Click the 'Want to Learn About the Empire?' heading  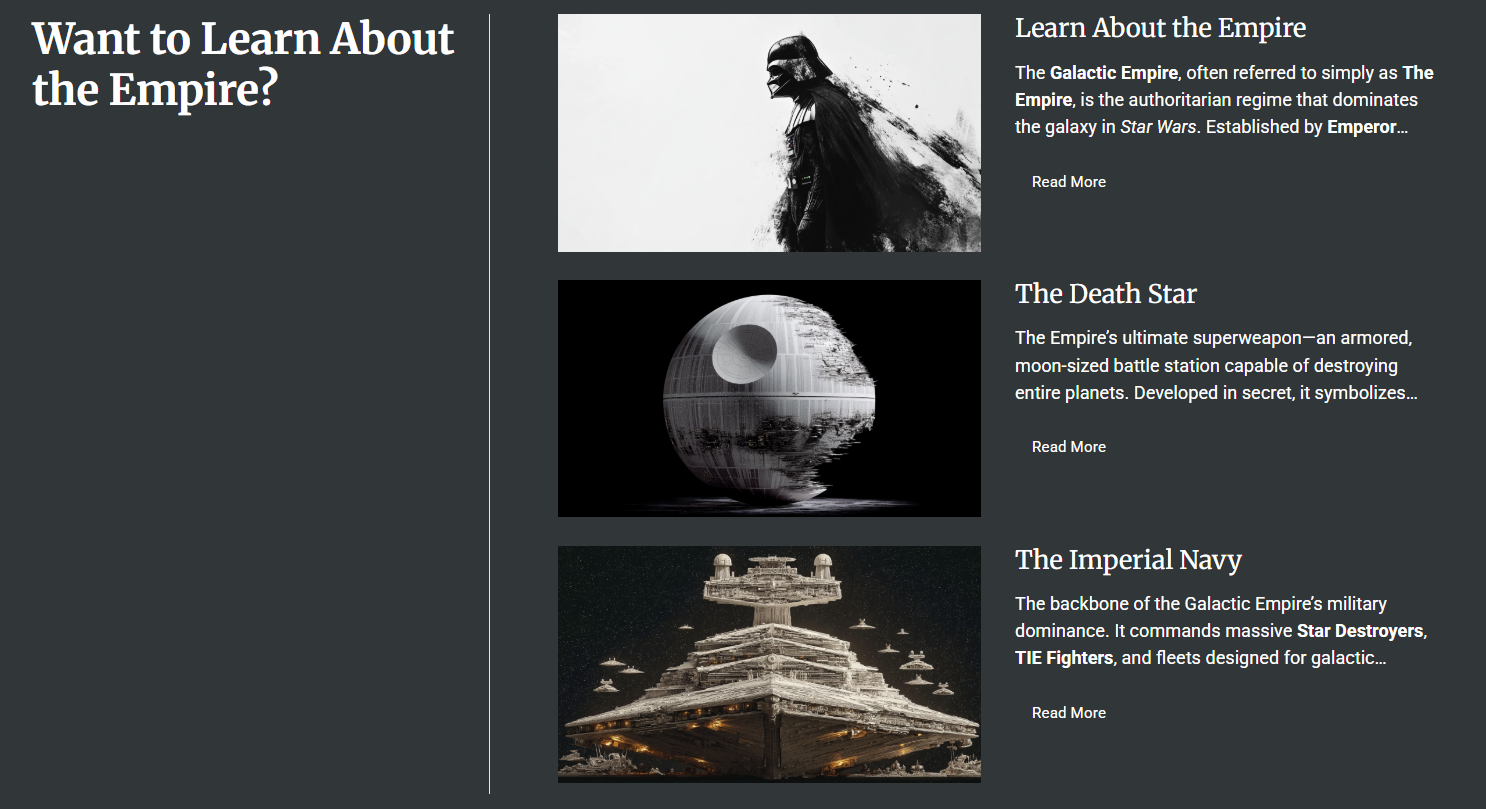click(x=243, y=64)
